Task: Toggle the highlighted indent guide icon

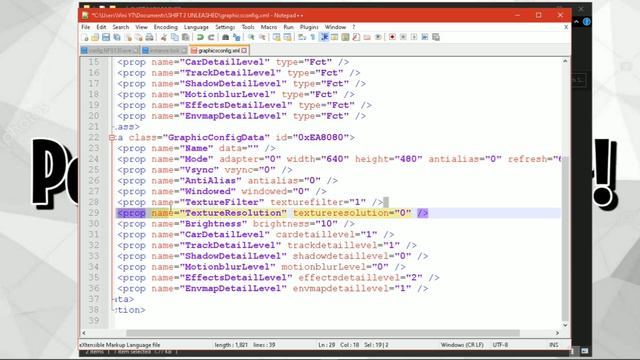Action: click(x=324, y=37)
